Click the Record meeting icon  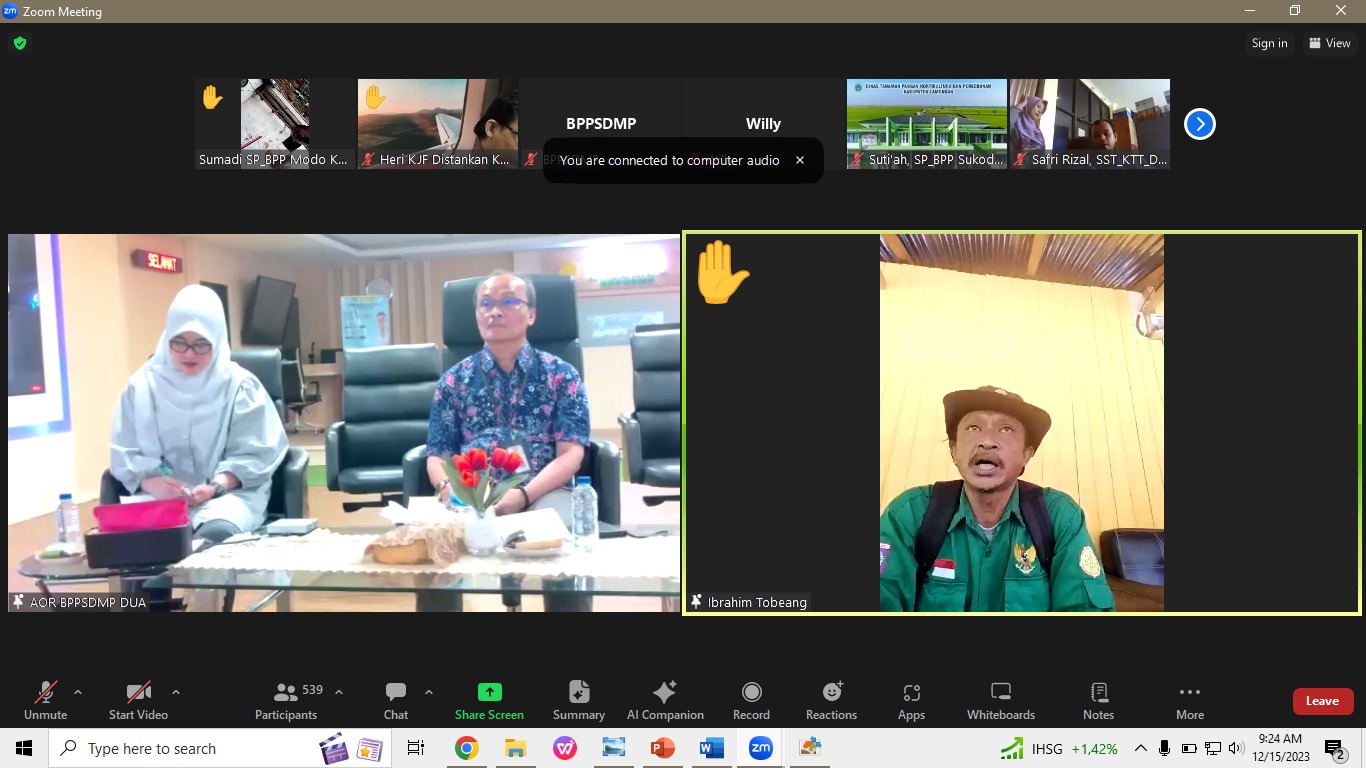click(x=751, y=700)
